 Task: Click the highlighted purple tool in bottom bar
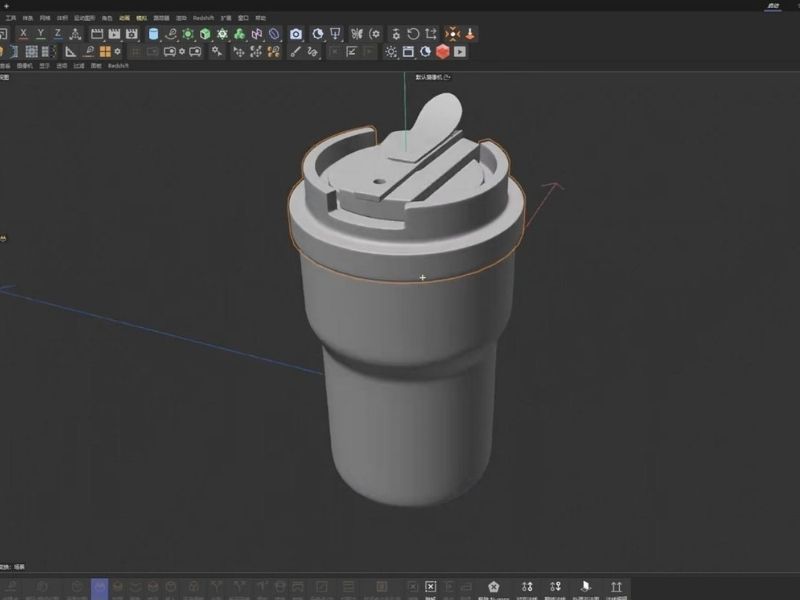[x=99, y=588]
